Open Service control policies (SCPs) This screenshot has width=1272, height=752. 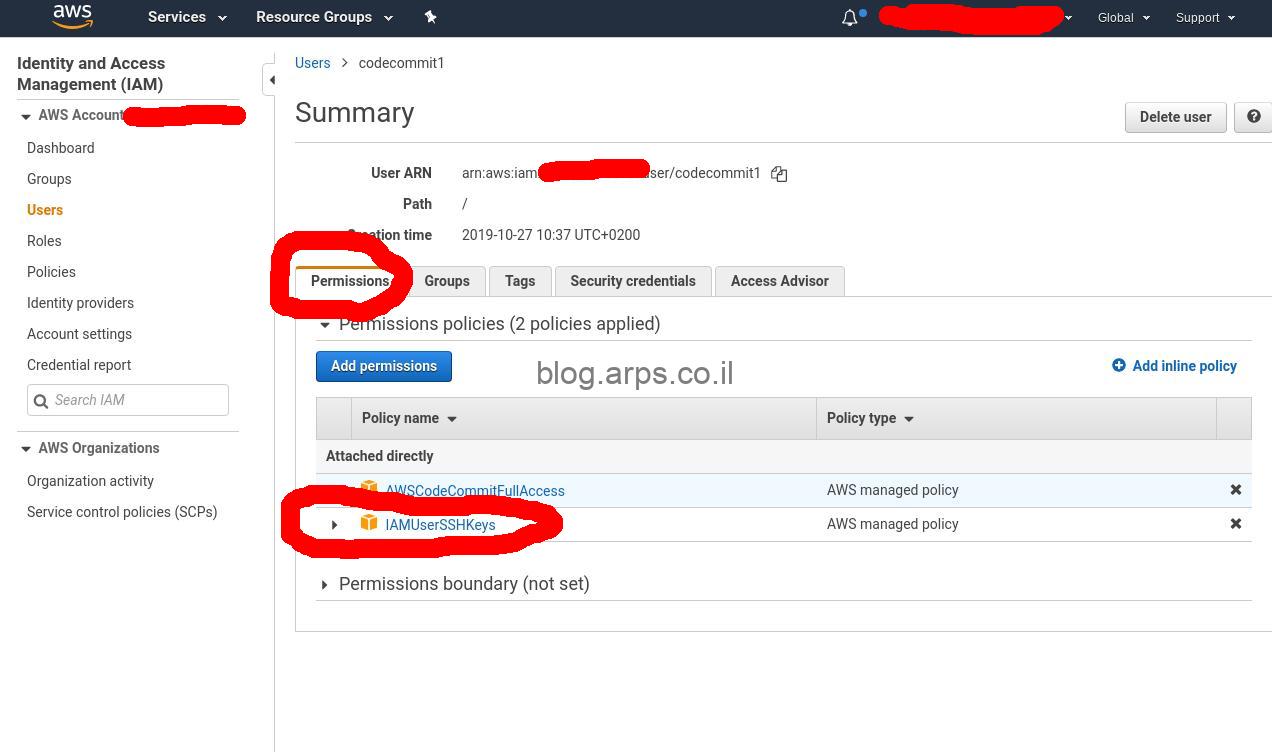pos(122,512)
